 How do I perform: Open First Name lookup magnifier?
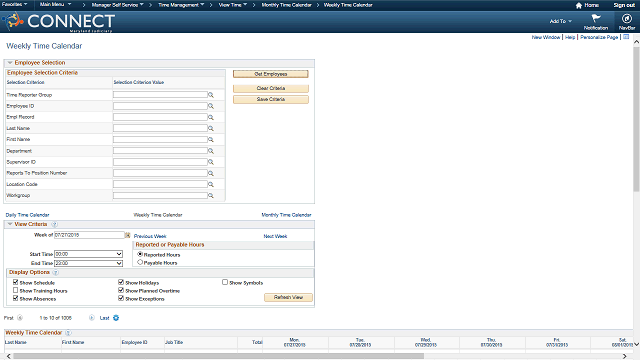(211, 140)
